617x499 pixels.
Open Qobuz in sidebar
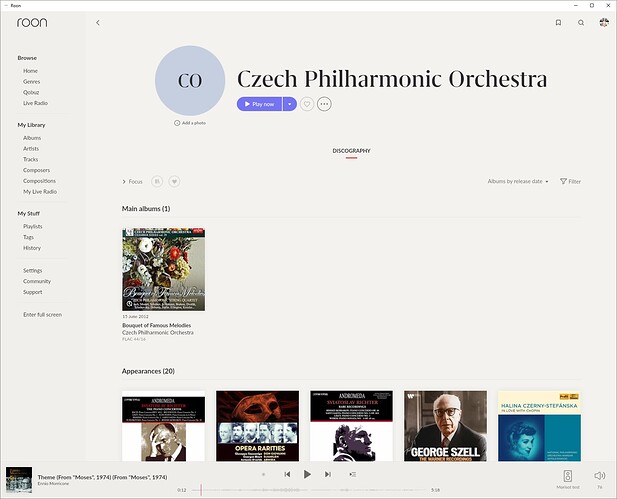click(x=31, y=92)
